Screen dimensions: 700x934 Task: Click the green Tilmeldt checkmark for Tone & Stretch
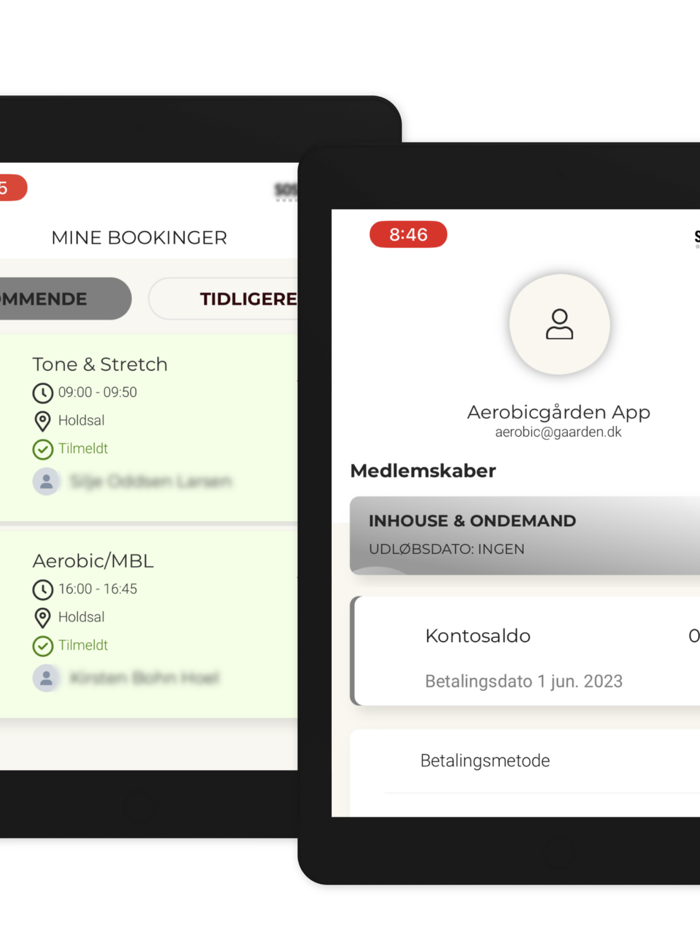coord(42,449)
